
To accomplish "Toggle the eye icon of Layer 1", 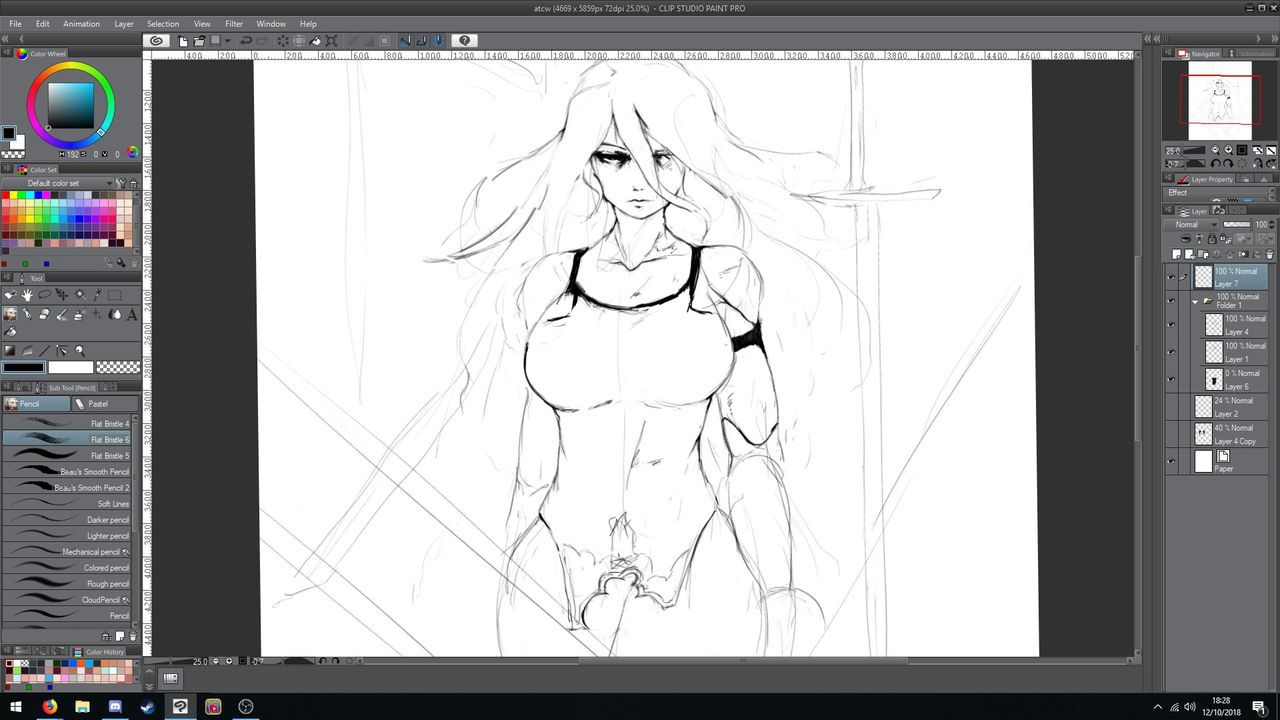I will [x=1171, y=352].
